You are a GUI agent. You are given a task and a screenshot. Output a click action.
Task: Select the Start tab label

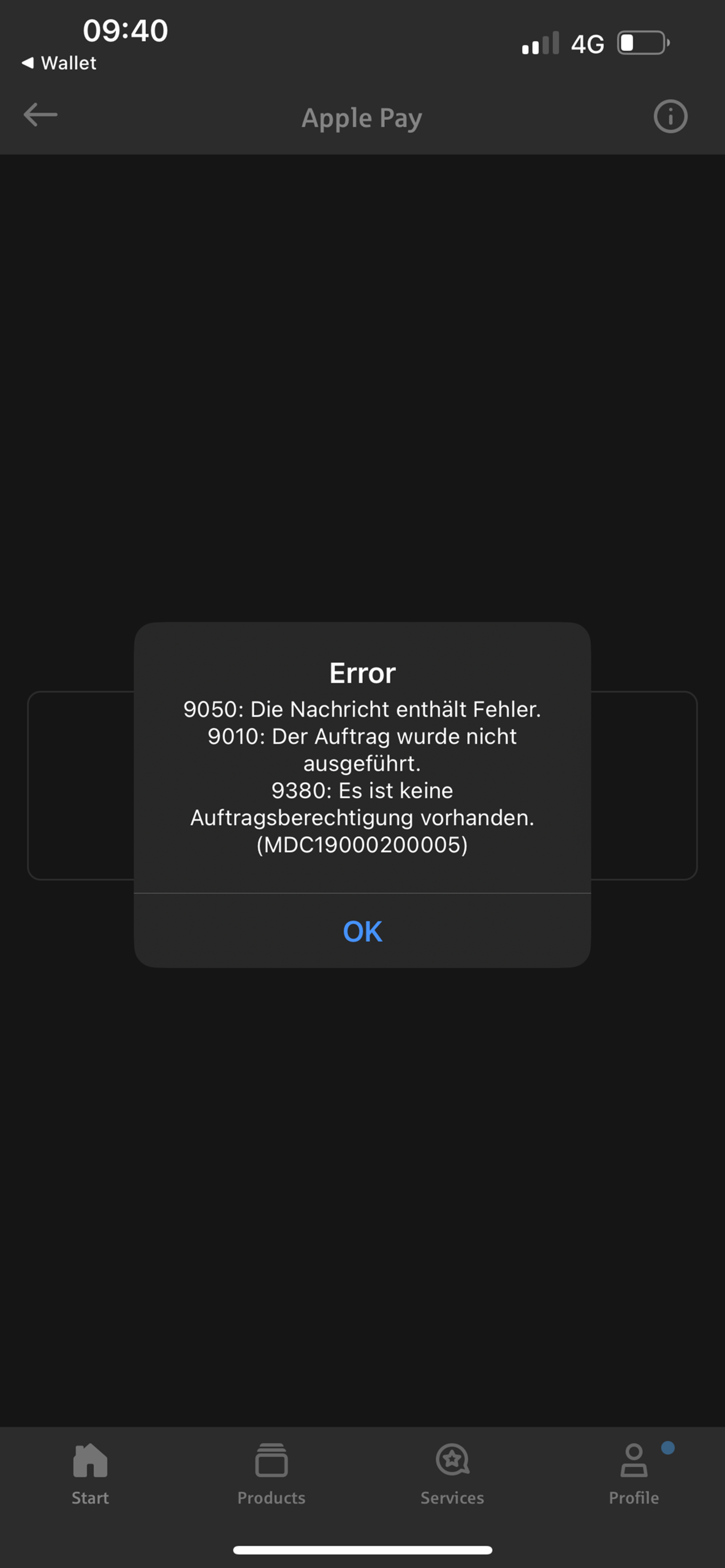90,1498
